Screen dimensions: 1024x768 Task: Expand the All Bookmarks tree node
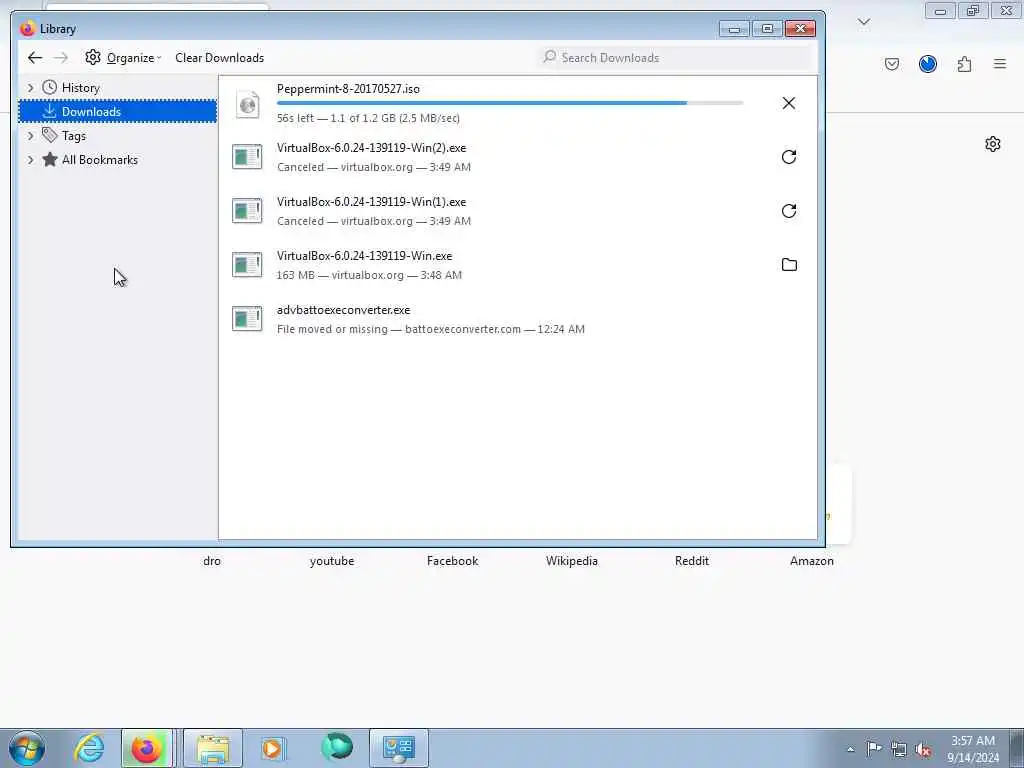(30, 160)
